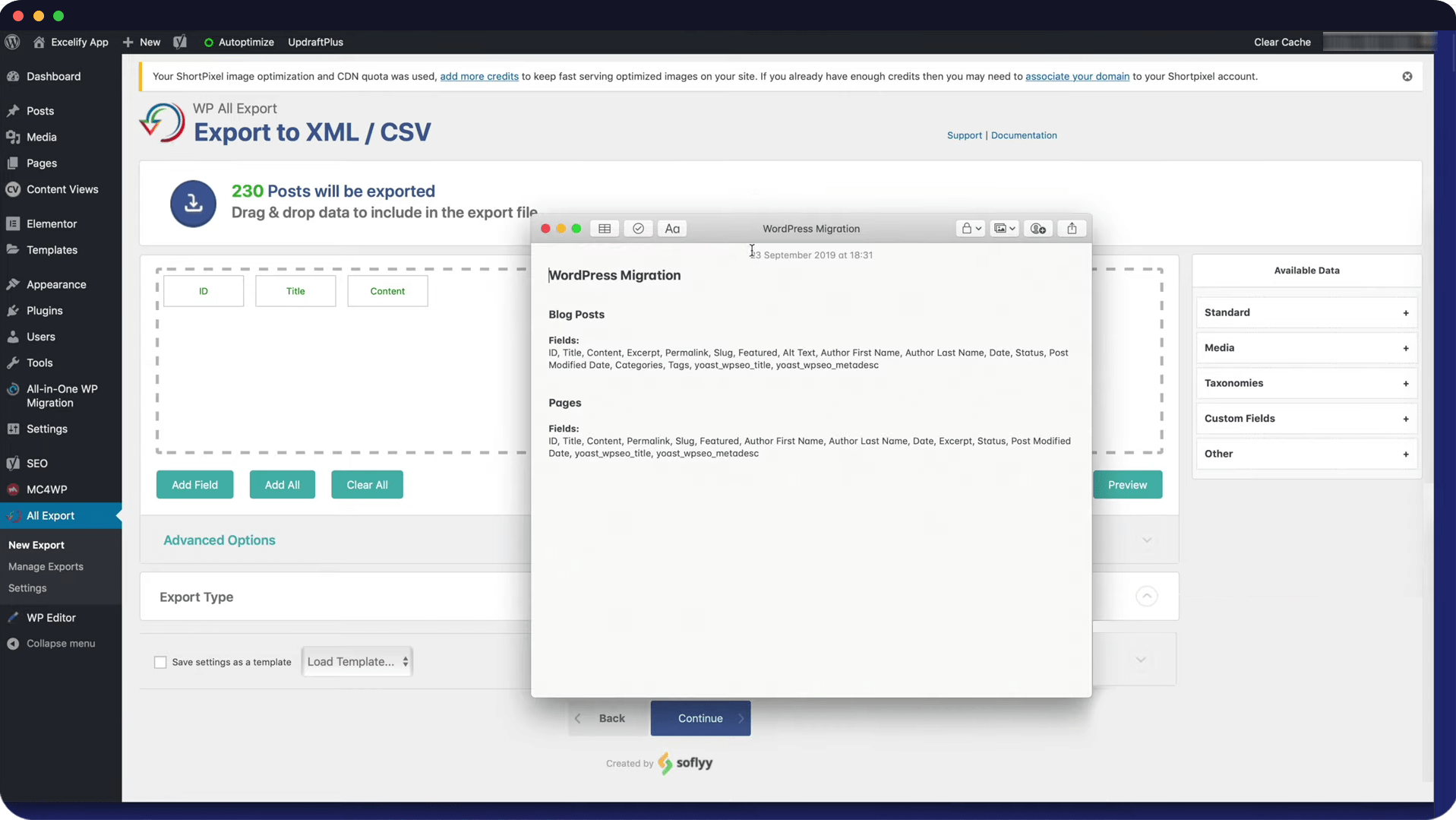Select the ID export field box
1456x820 pixels.
[x=204, y=291]
